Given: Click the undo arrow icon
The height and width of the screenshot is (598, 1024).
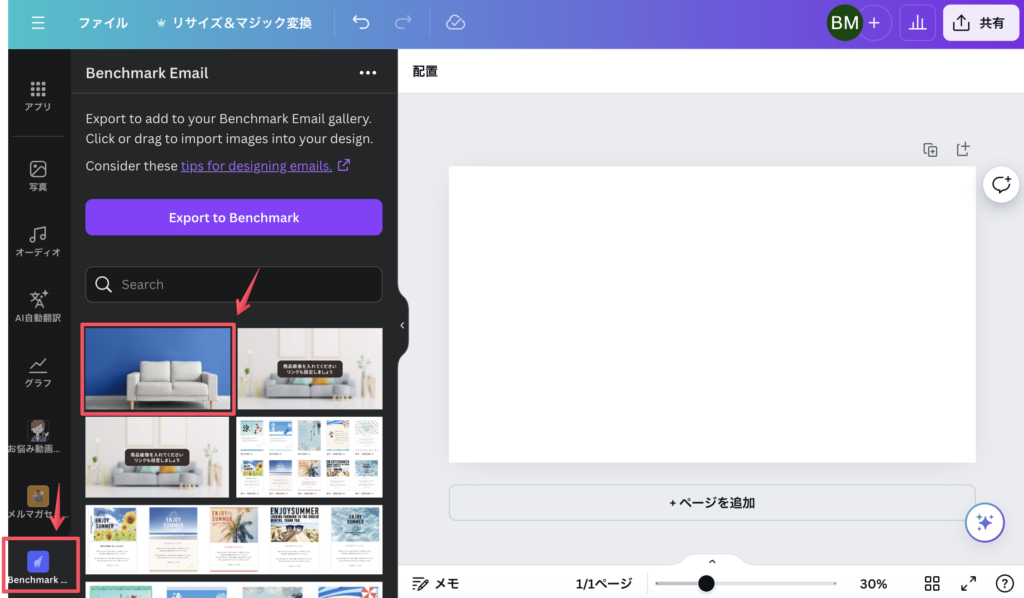Looking at the screenshot, I should point(361,22).
